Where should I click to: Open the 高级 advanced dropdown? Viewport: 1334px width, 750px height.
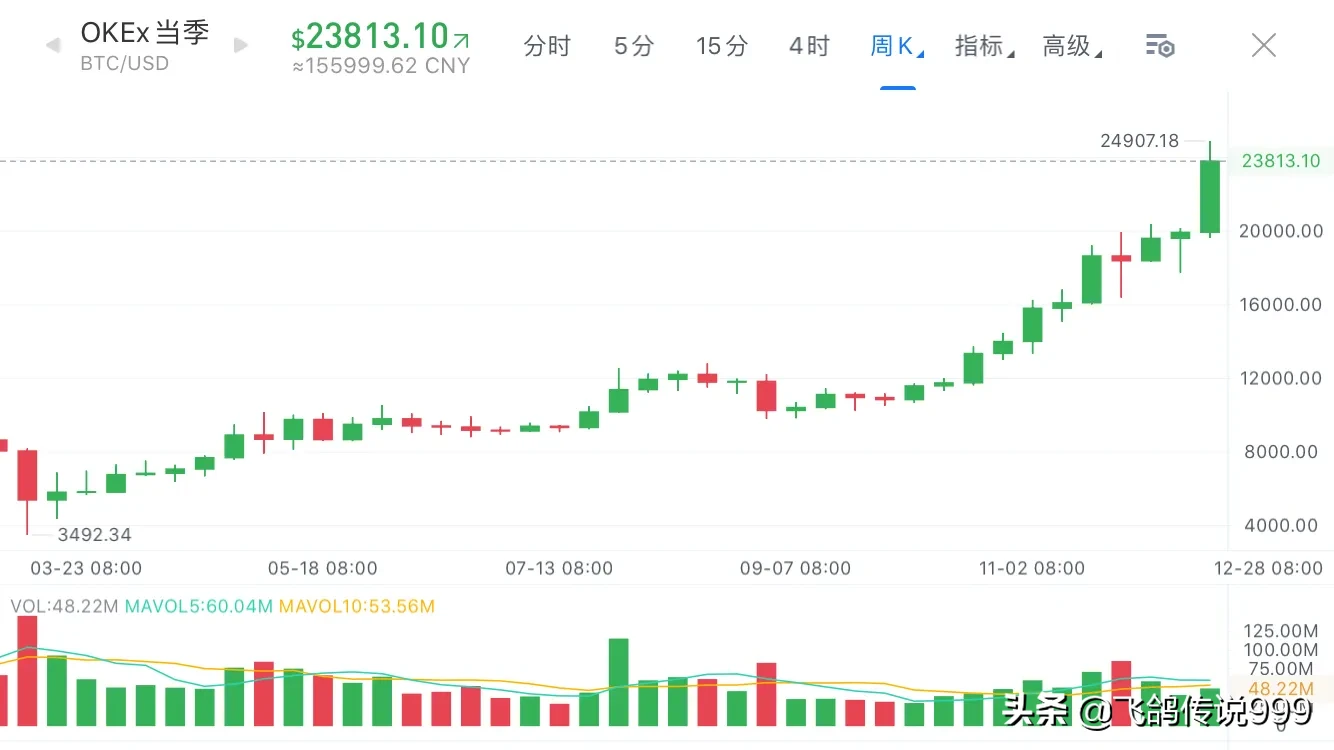click(x=1072, y=46)
